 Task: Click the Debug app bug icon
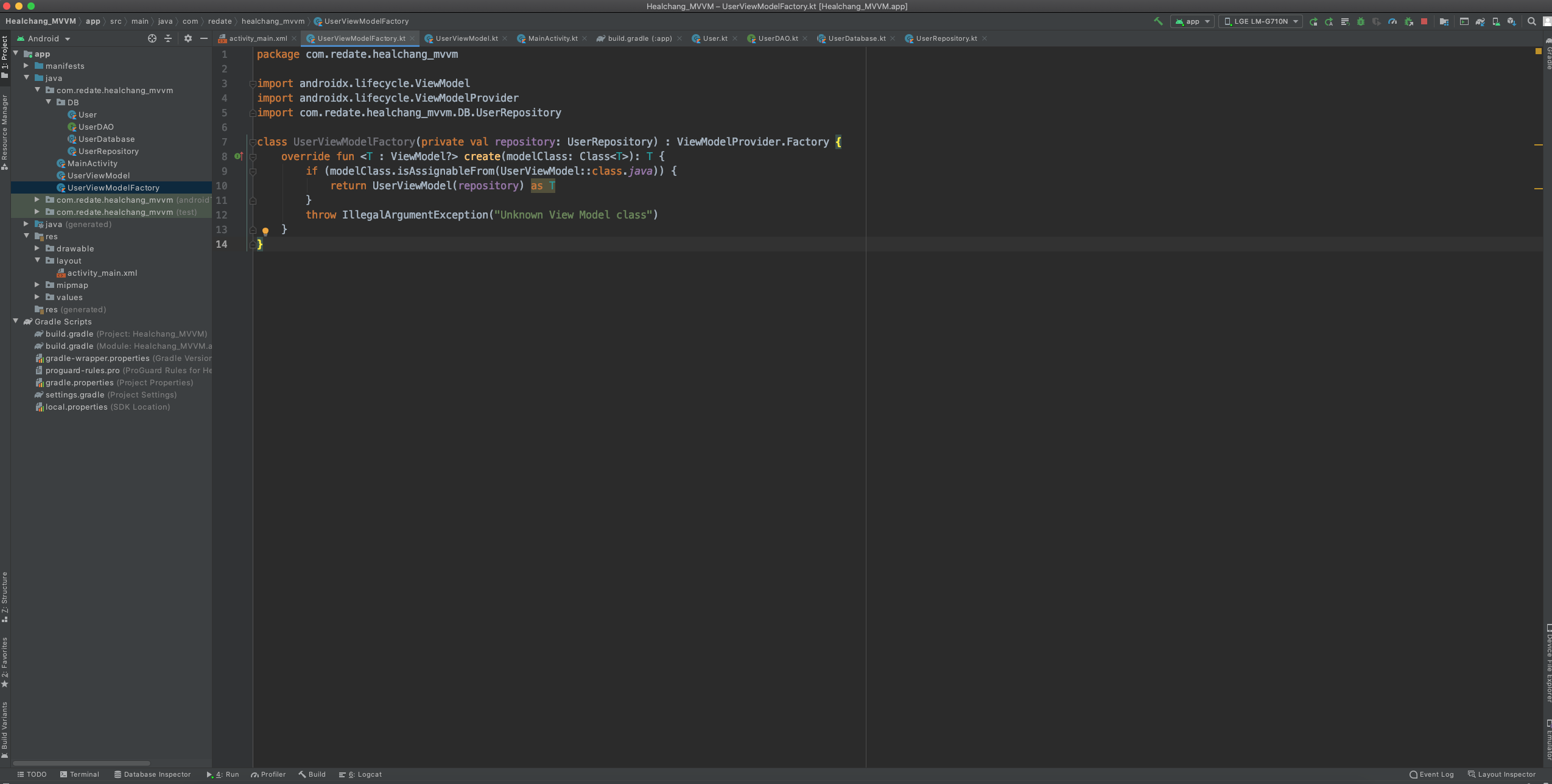click(1361, 21)
